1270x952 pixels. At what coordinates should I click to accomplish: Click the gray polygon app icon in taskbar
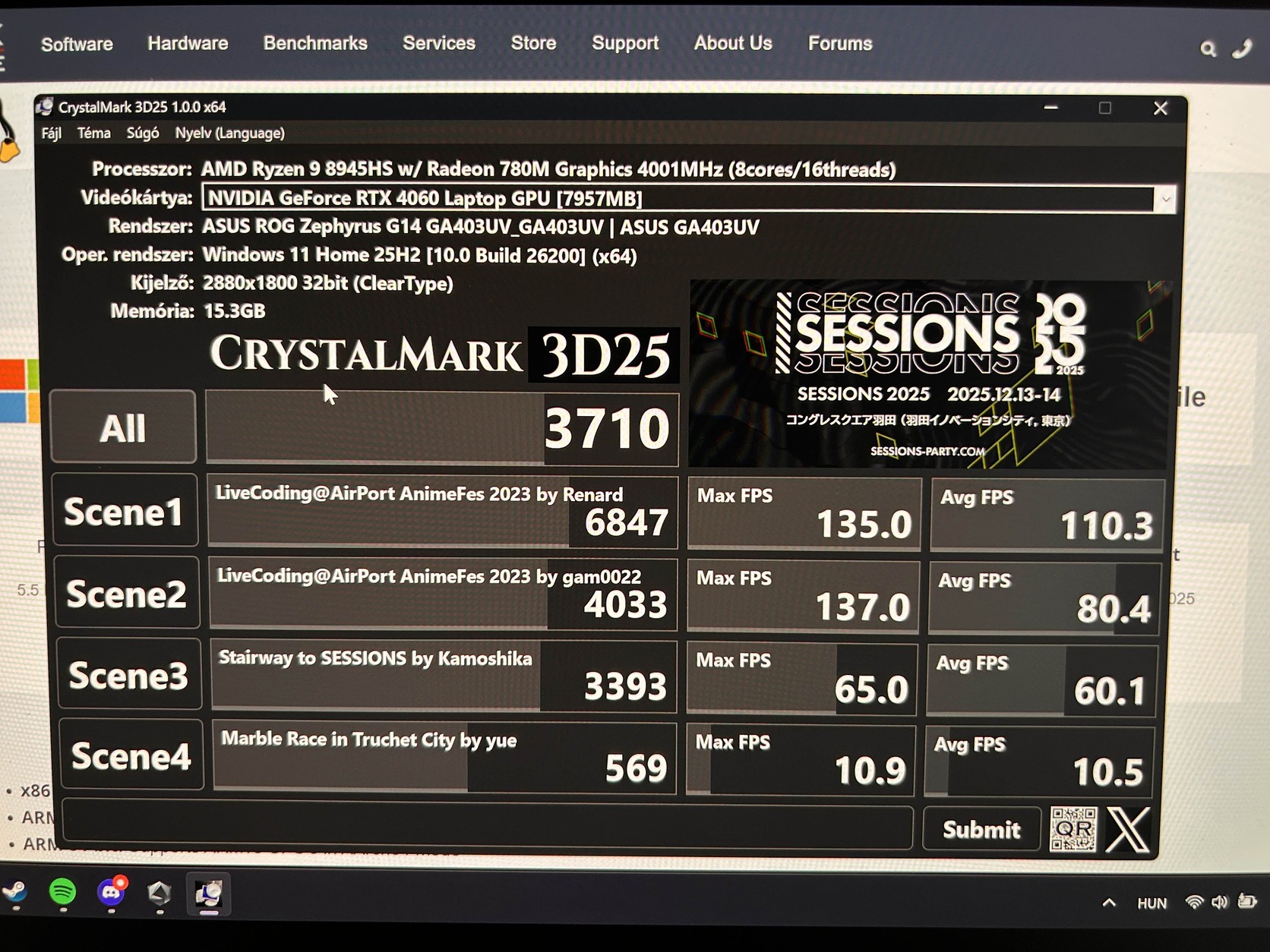point(159,894)
